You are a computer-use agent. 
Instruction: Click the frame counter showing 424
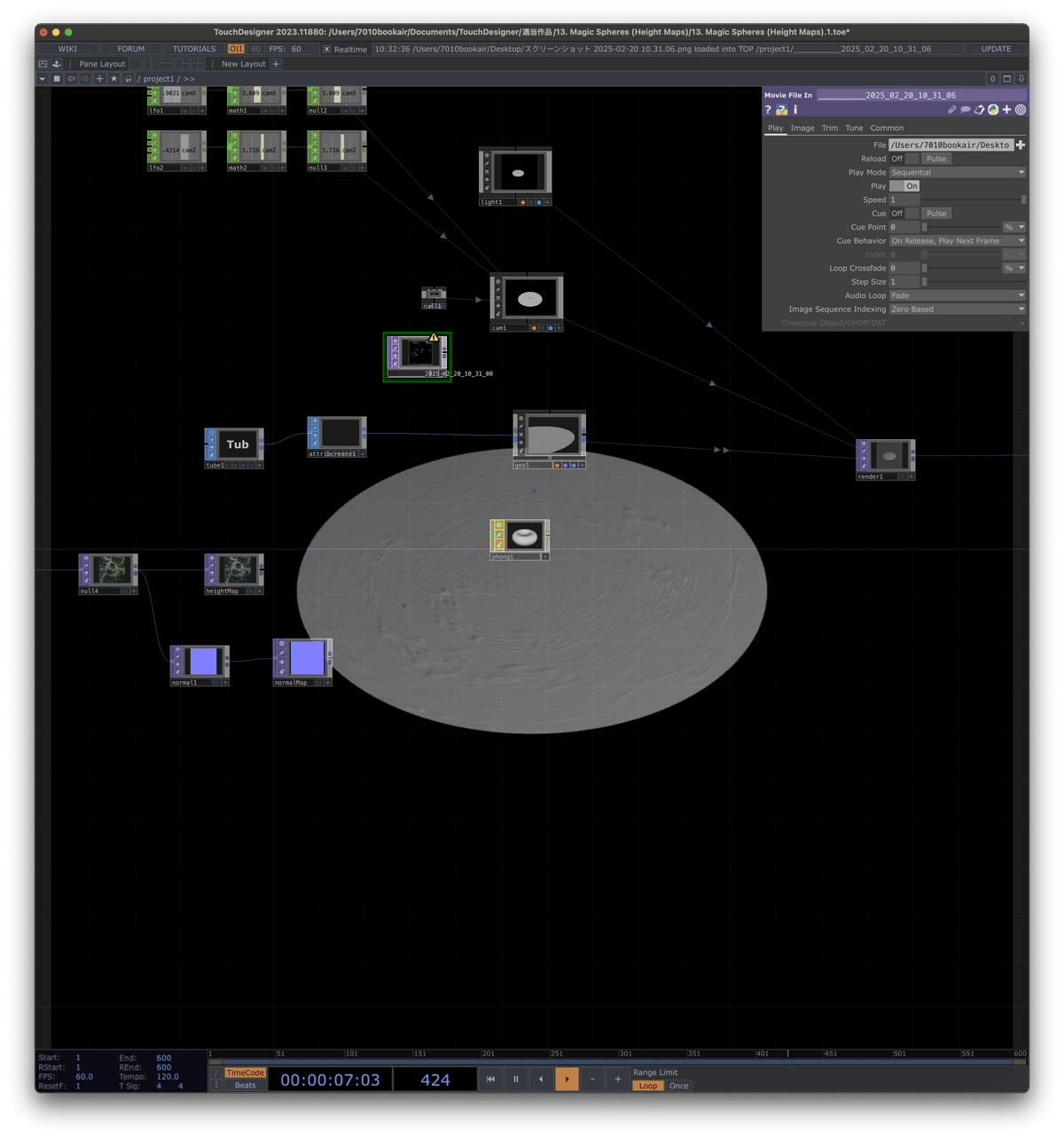click(434, 1079)
